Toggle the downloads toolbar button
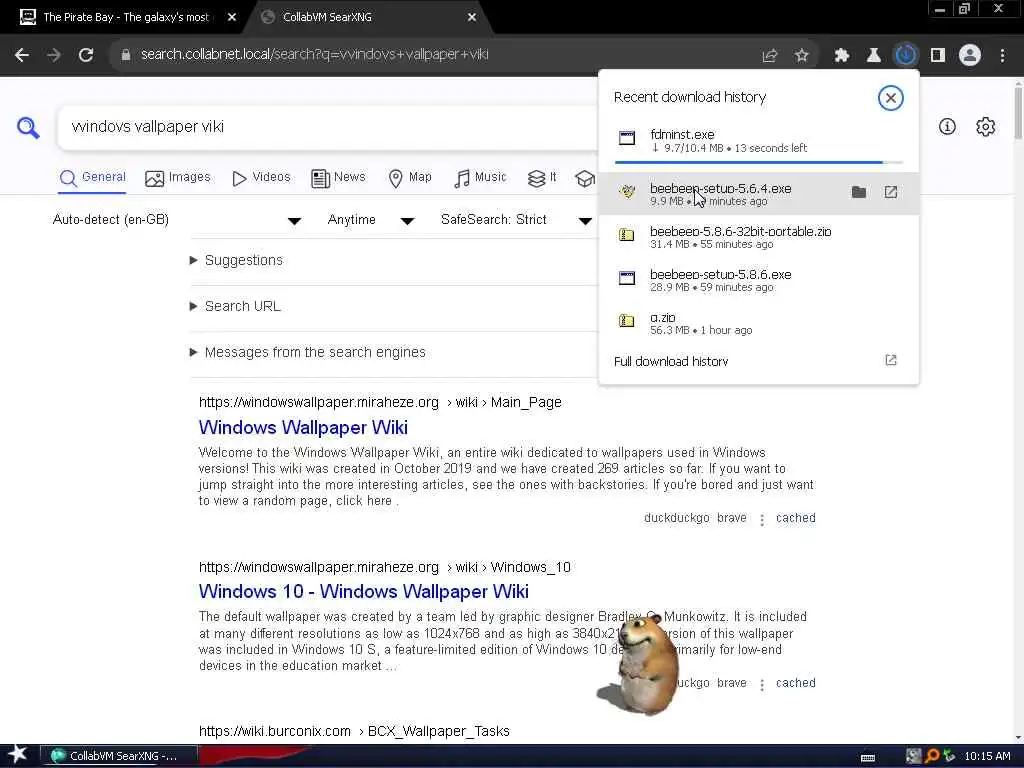This screenshot has width=1024, height=768. 906,56
